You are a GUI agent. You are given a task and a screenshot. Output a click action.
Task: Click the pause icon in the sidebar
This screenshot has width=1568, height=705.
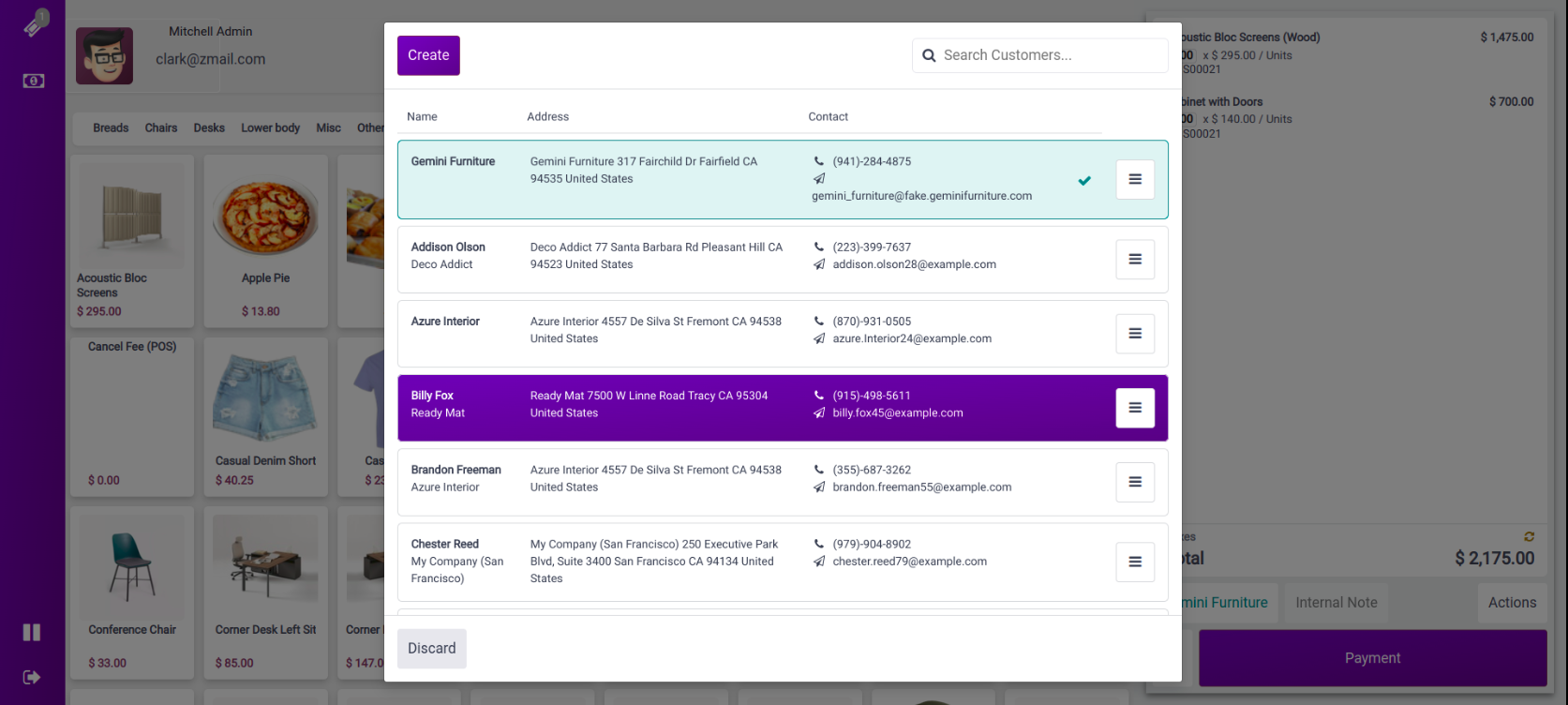[32, 632]
